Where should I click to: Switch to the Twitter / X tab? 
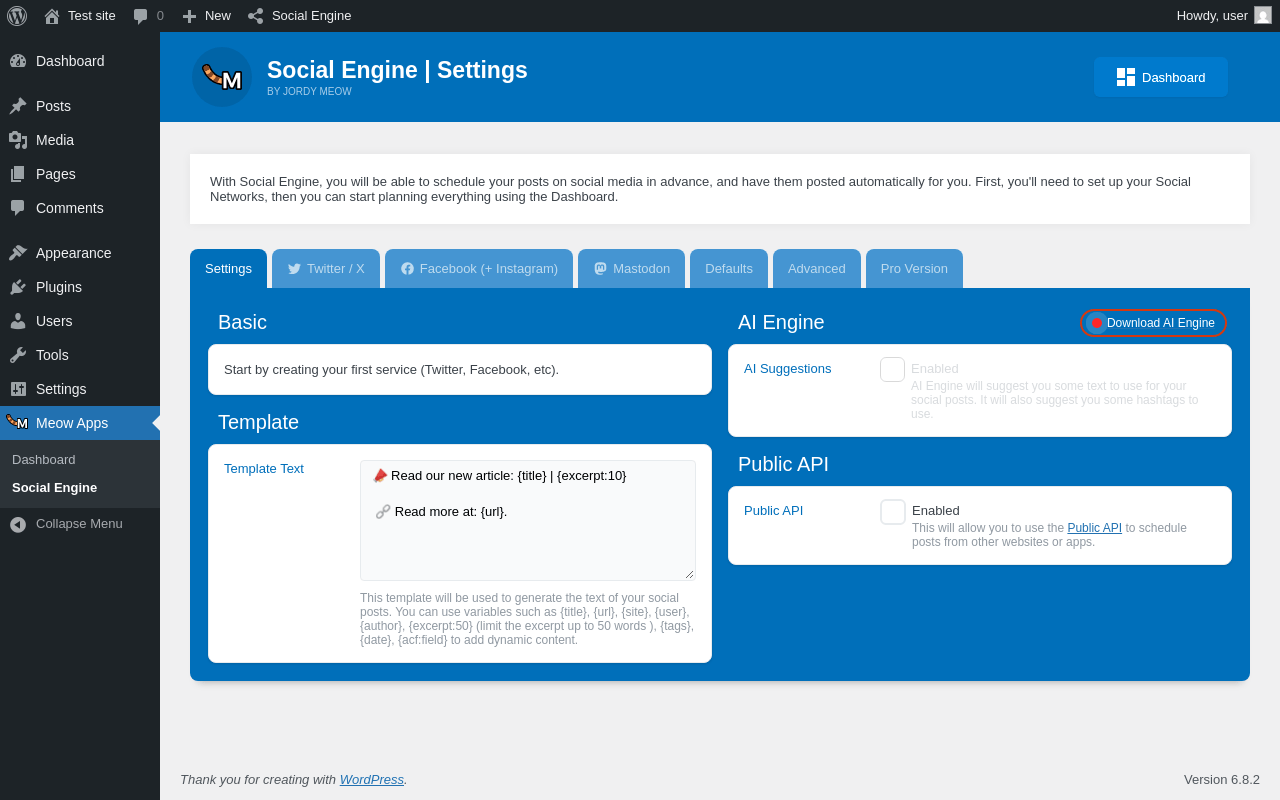coord(326,269)
